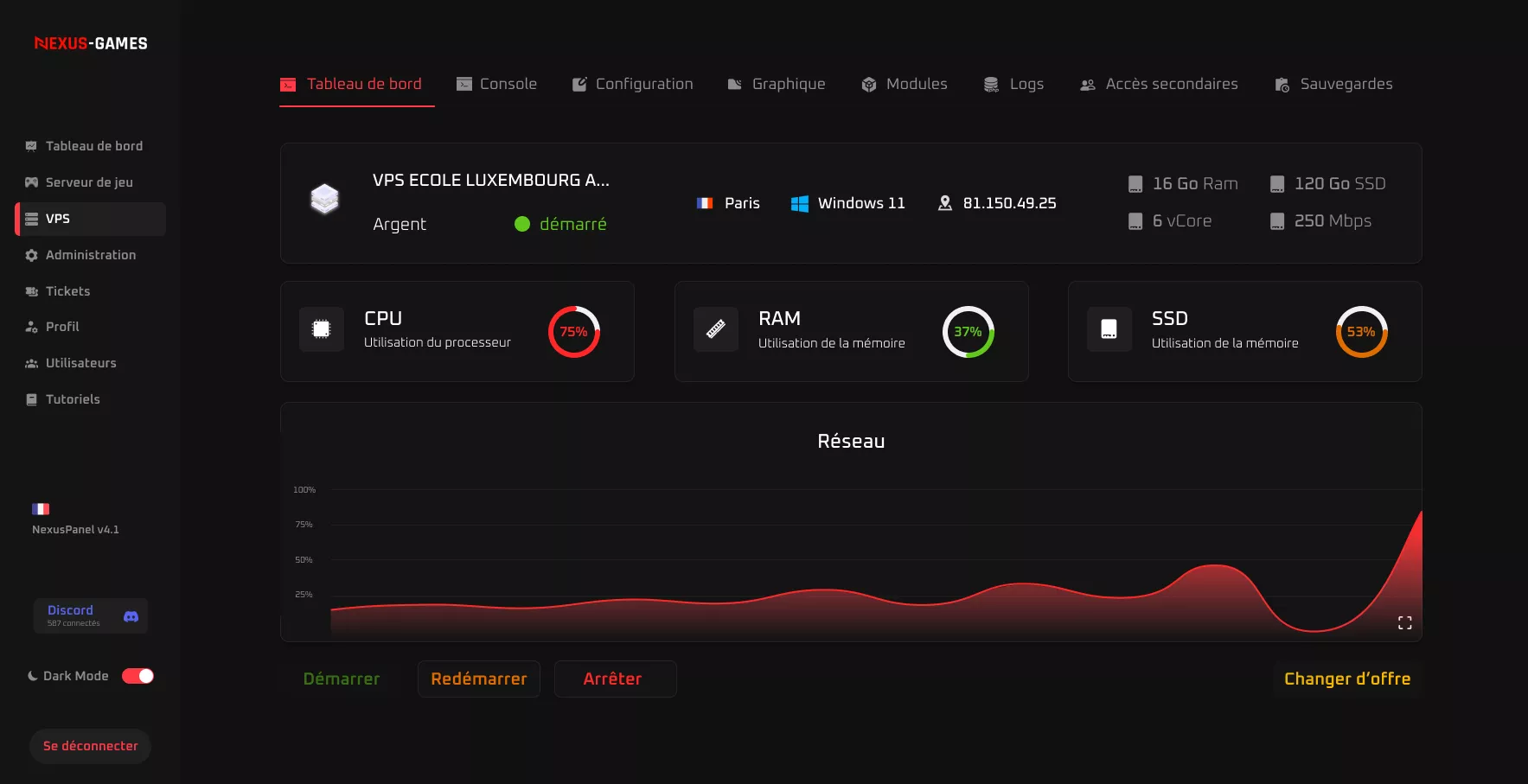
Task: Click the SSD drive icon
Action: click(x=1109, y=329)
